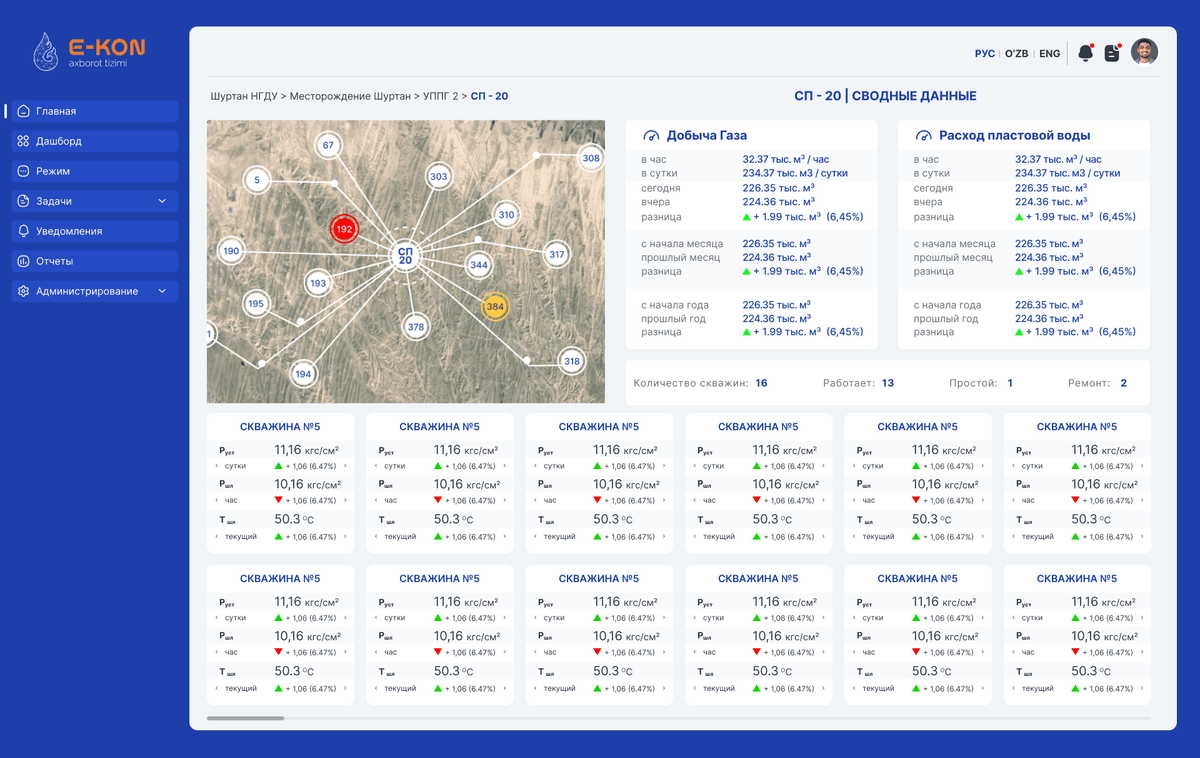Switch language to ENG
1200x758 pixels.
coord(1050,54)
